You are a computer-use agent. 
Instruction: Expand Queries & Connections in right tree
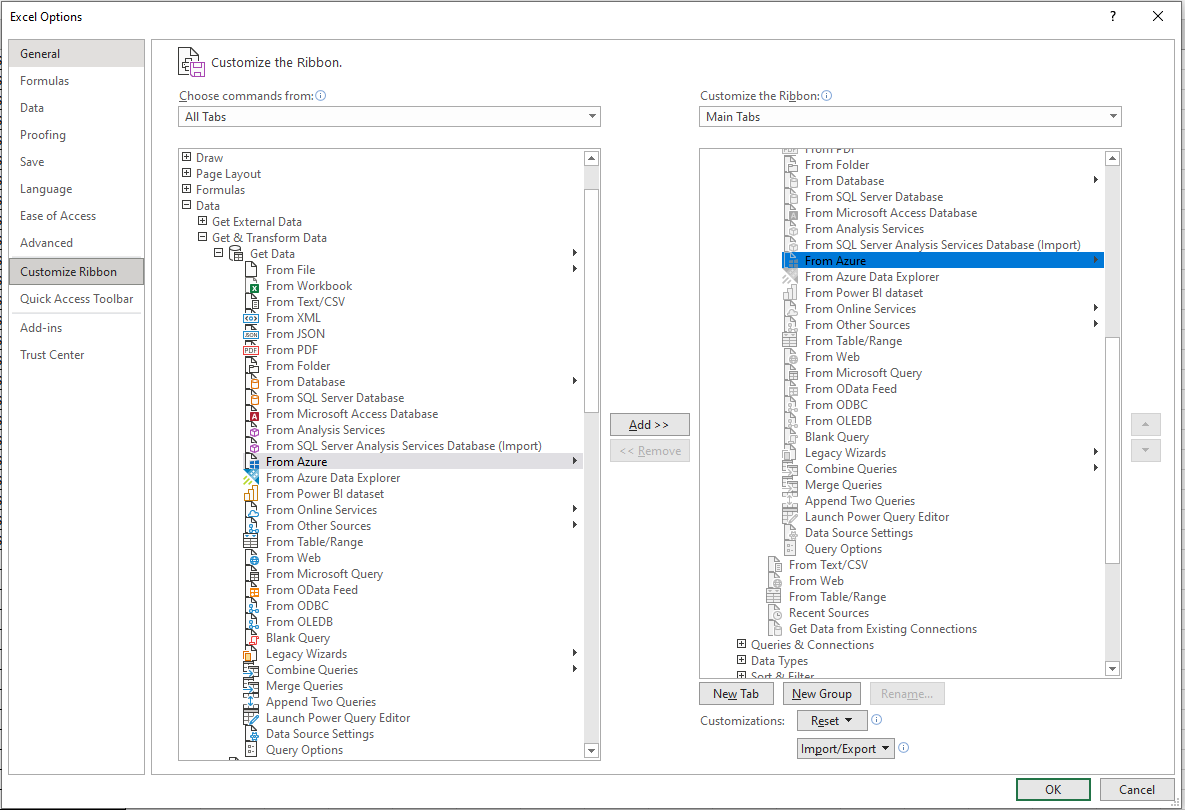coord(741,644)
